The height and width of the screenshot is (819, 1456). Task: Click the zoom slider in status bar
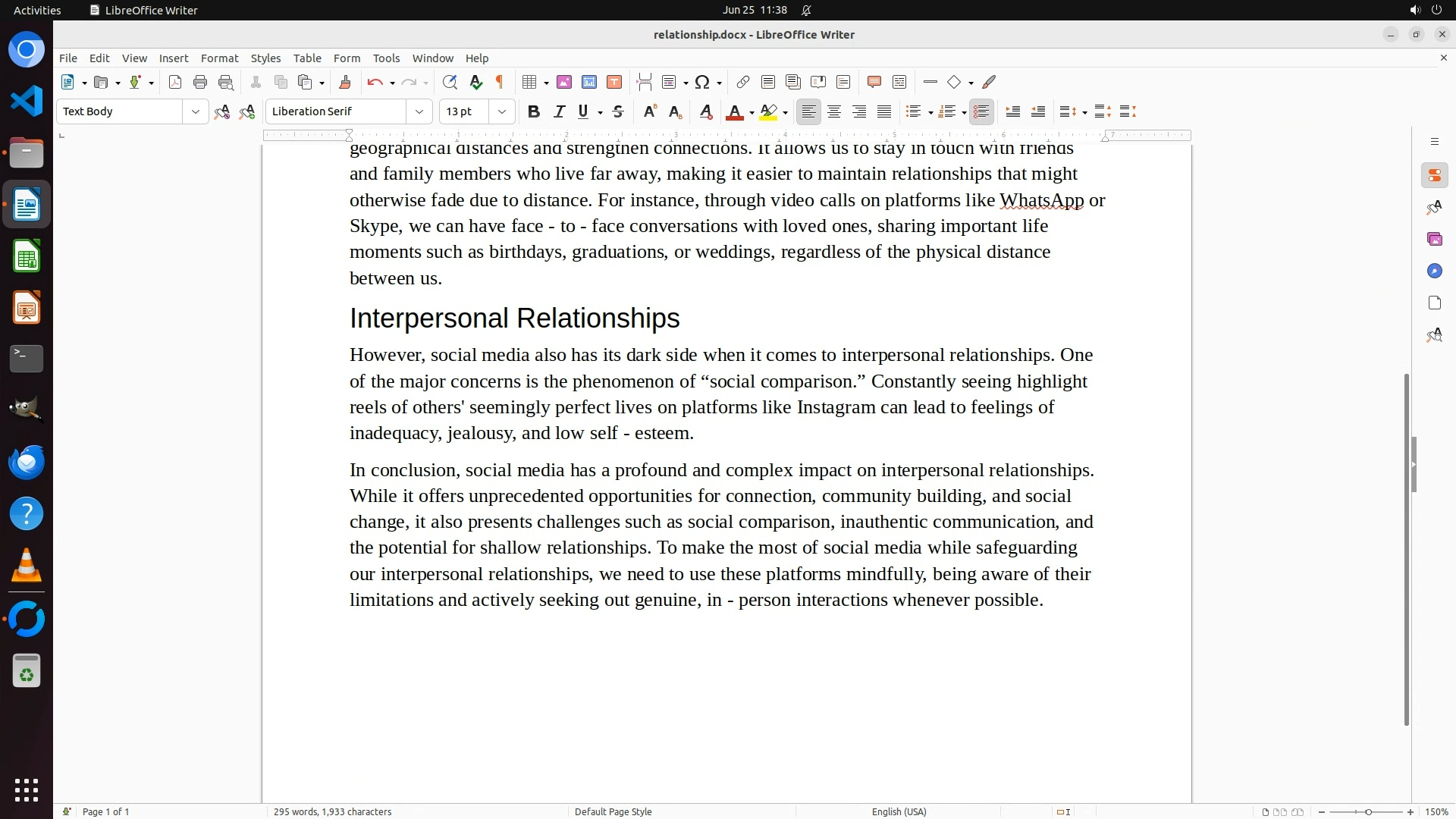[1367, 812]
